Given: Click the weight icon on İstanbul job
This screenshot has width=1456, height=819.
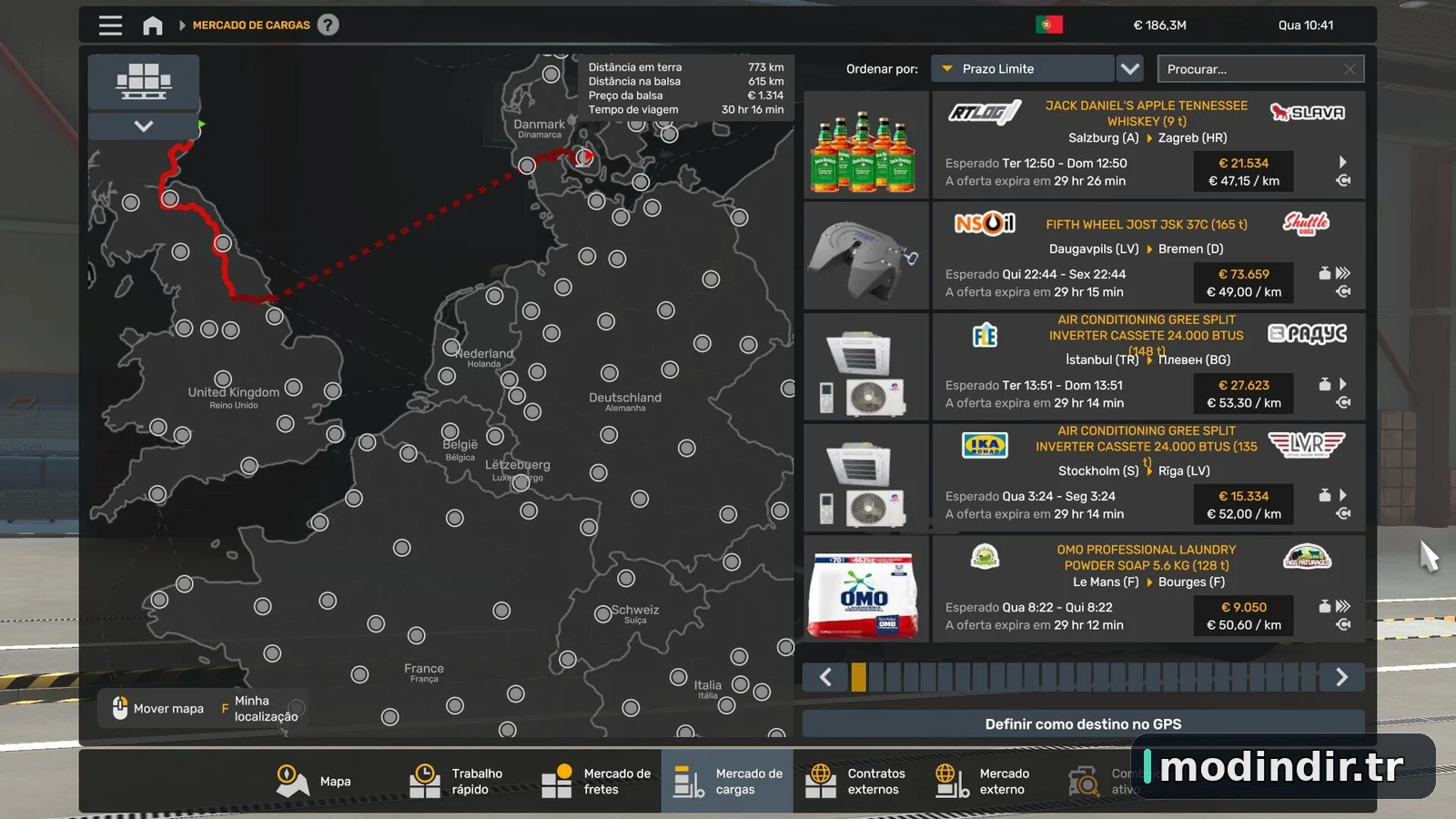Looking at the screenshot, I should click(x=1325, y=384).
